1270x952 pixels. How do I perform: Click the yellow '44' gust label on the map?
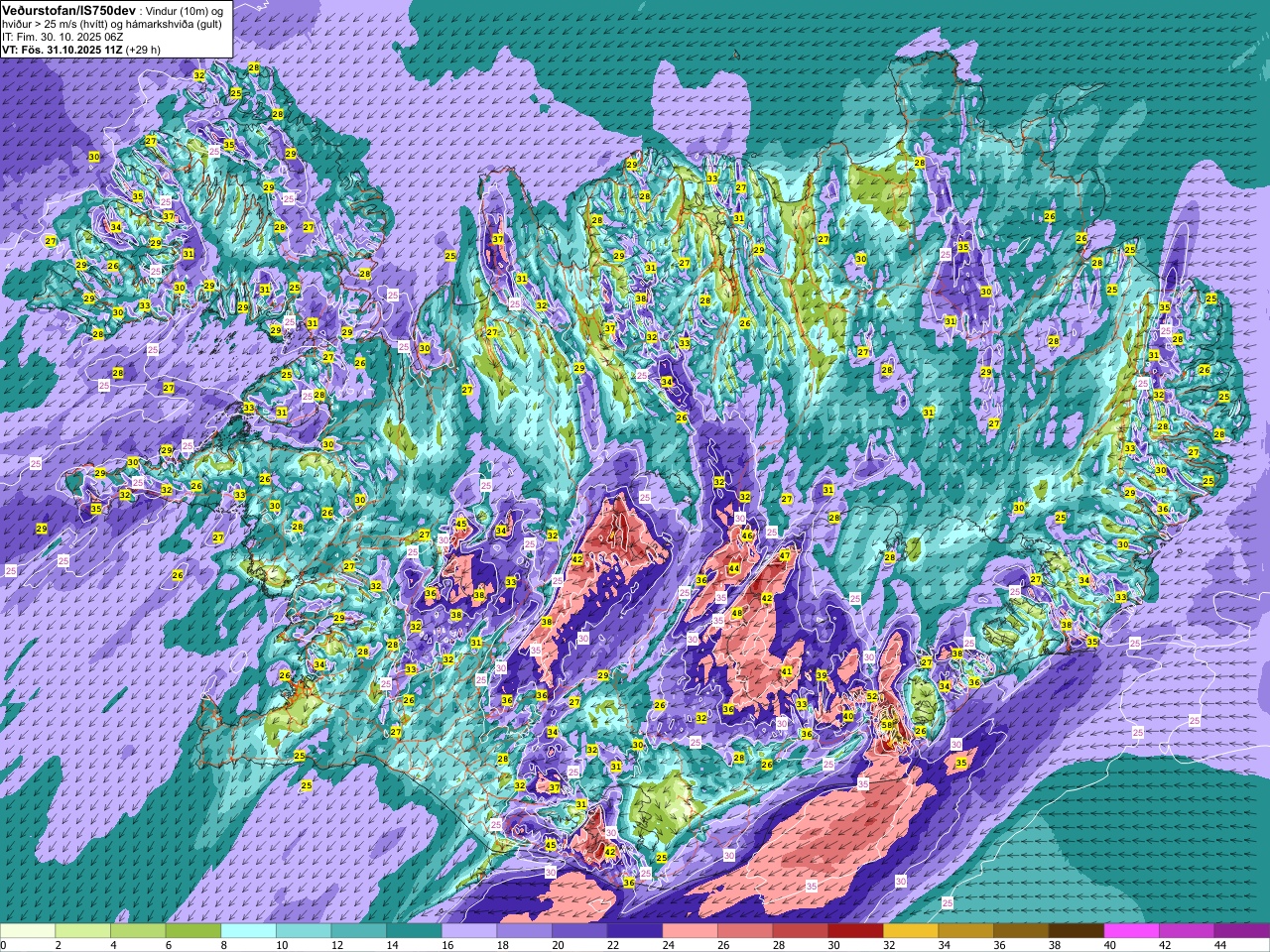click(733, 568)
